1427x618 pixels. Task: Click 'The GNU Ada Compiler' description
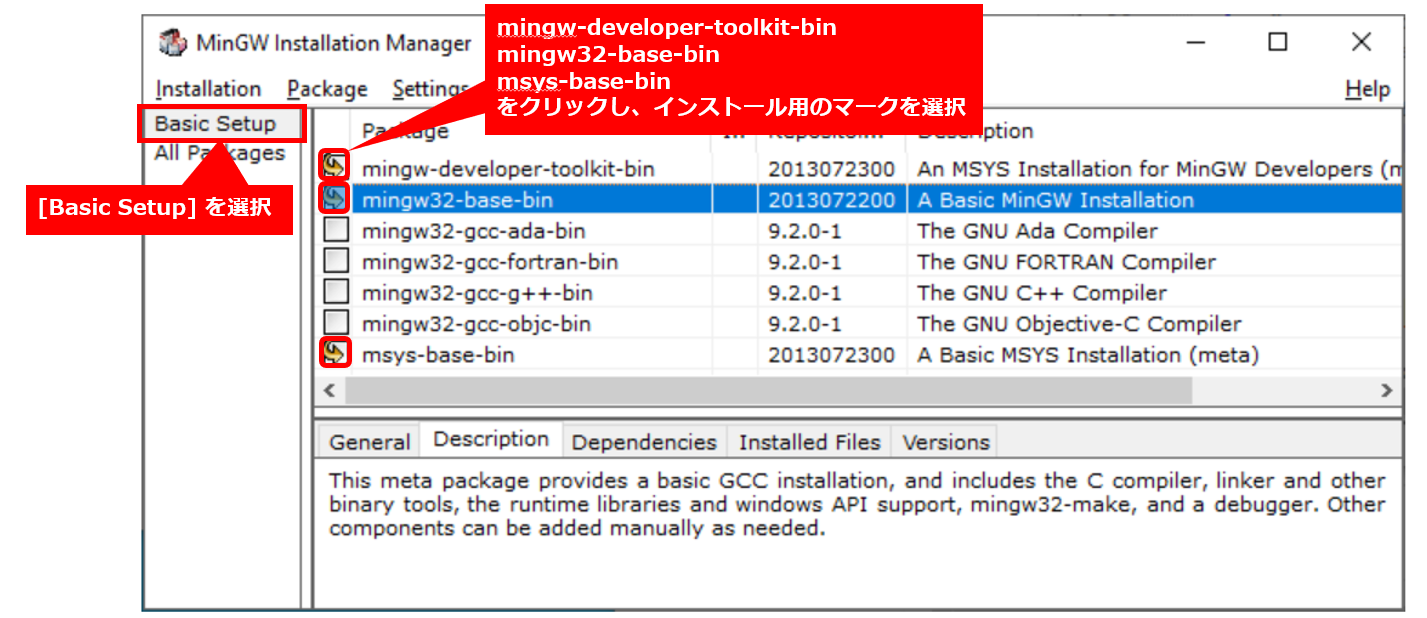(x=1037, y=231)
